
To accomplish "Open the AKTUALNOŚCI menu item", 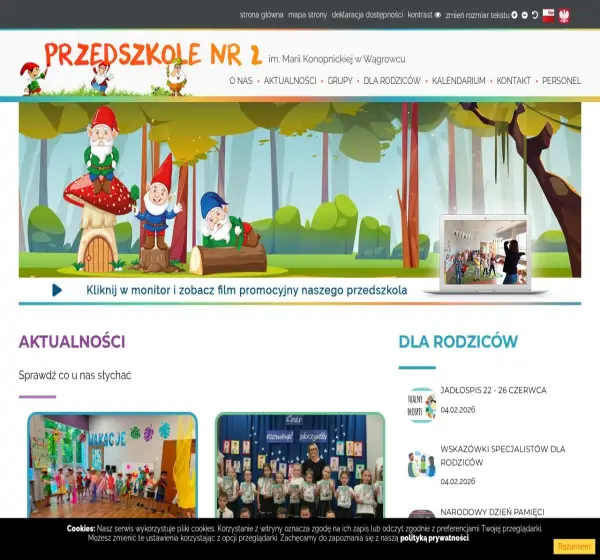I will coord(290,81).
